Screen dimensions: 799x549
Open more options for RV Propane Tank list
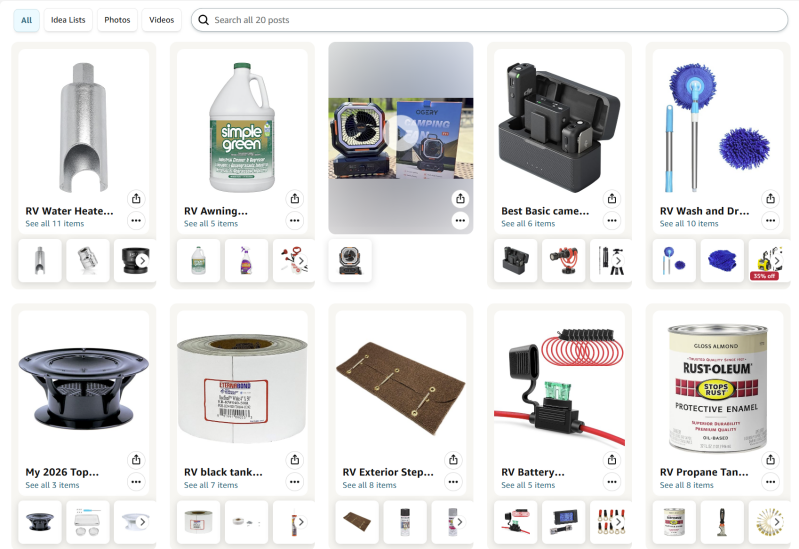[770, 482]
